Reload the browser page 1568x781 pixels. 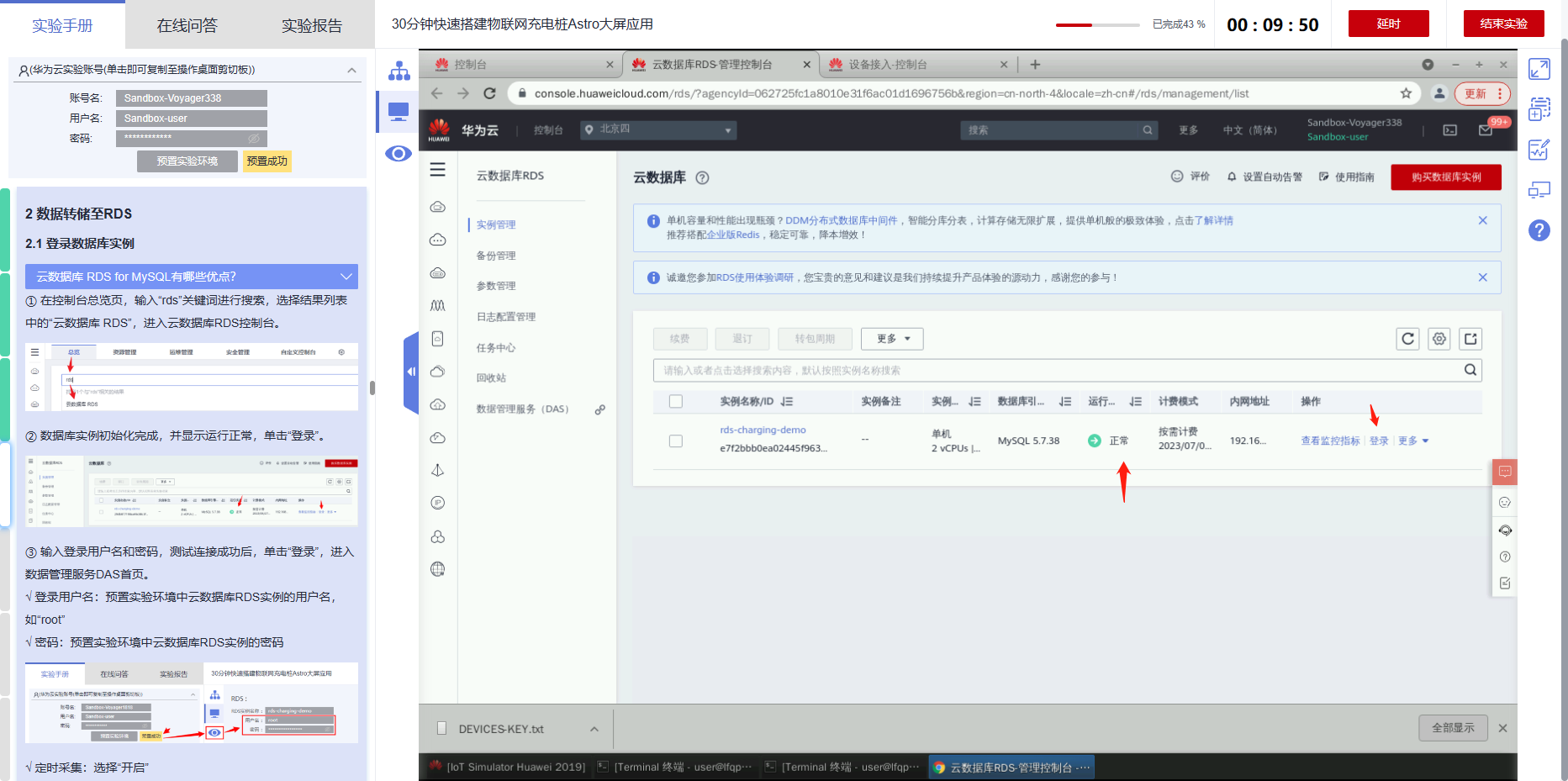pyautogui.click(x=490, y=93)
